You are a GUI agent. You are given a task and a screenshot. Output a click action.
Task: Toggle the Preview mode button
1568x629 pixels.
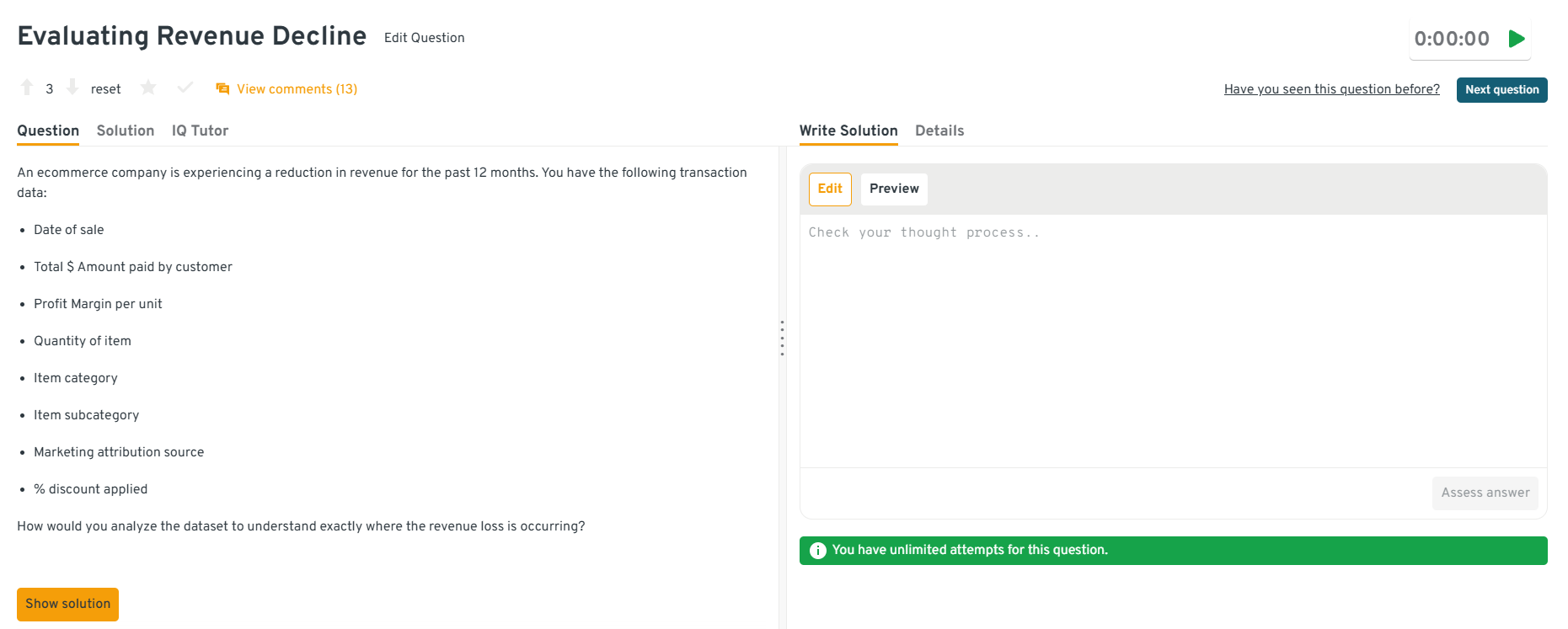(x=894, y=189)
